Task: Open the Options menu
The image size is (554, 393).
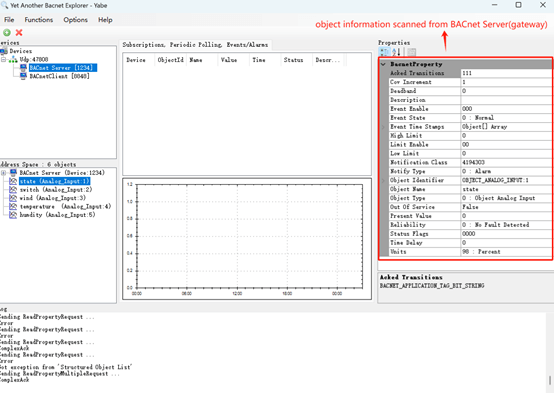Action: (x=75, y=20)
